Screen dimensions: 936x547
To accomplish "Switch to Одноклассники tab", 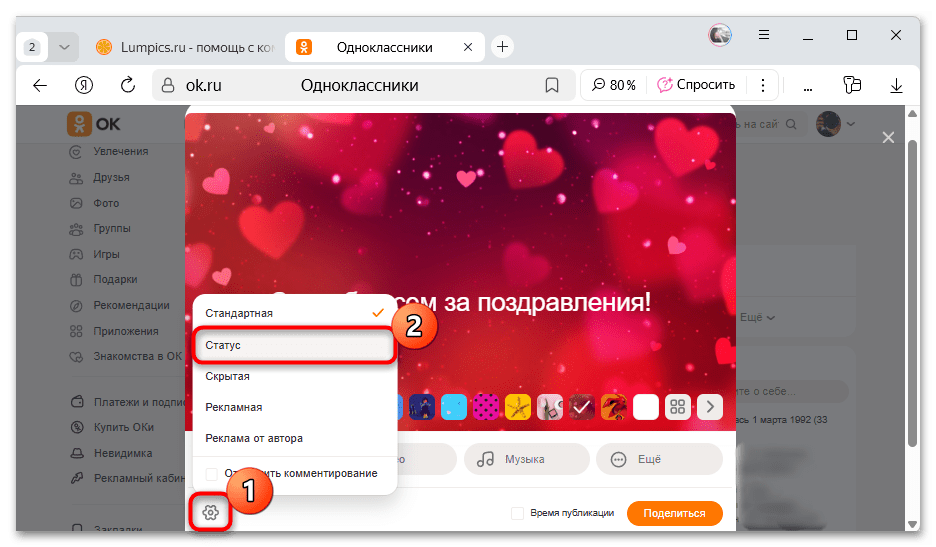I will (x=384, y=47).
